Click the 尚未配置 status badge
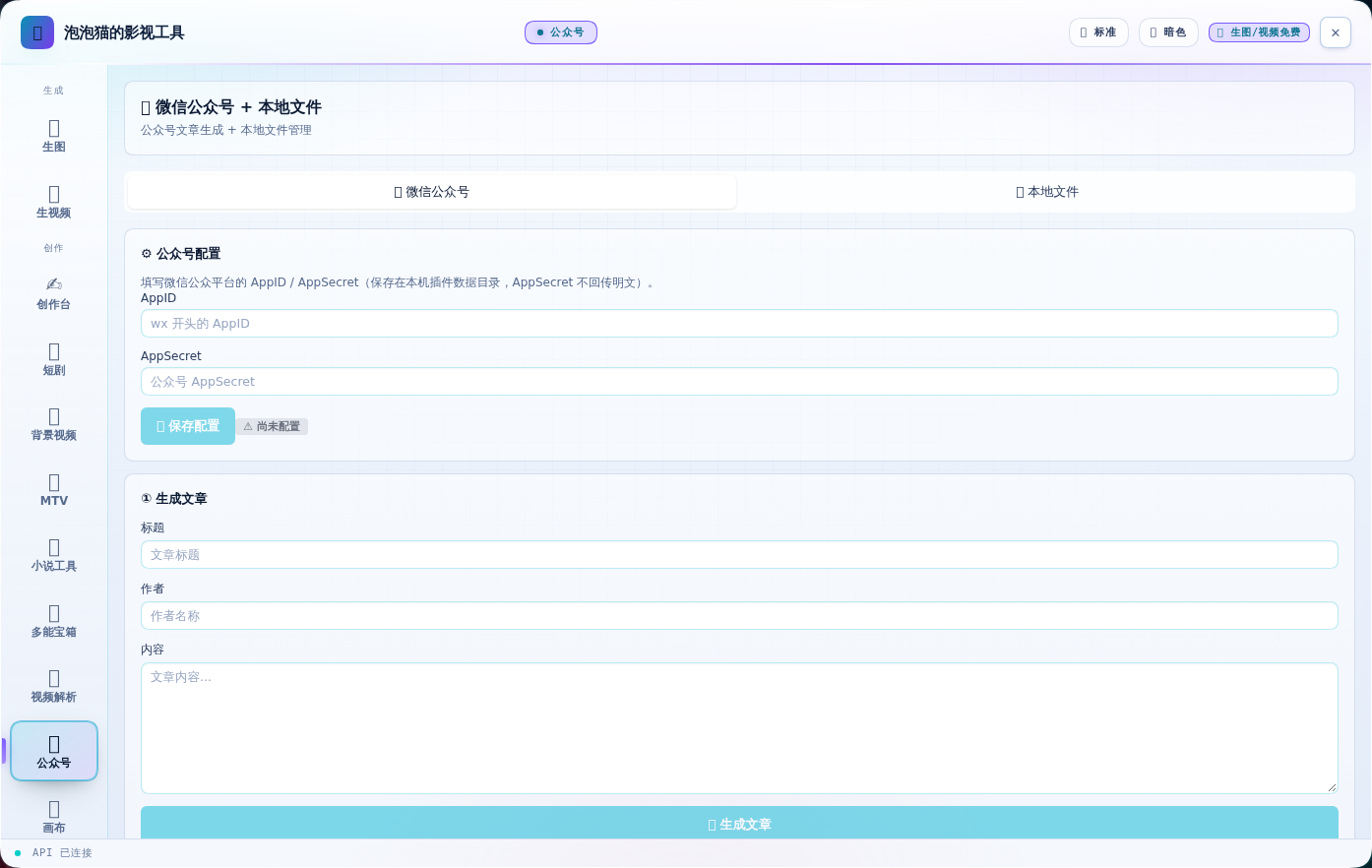 pyautogui.click(x=272, y=426)
